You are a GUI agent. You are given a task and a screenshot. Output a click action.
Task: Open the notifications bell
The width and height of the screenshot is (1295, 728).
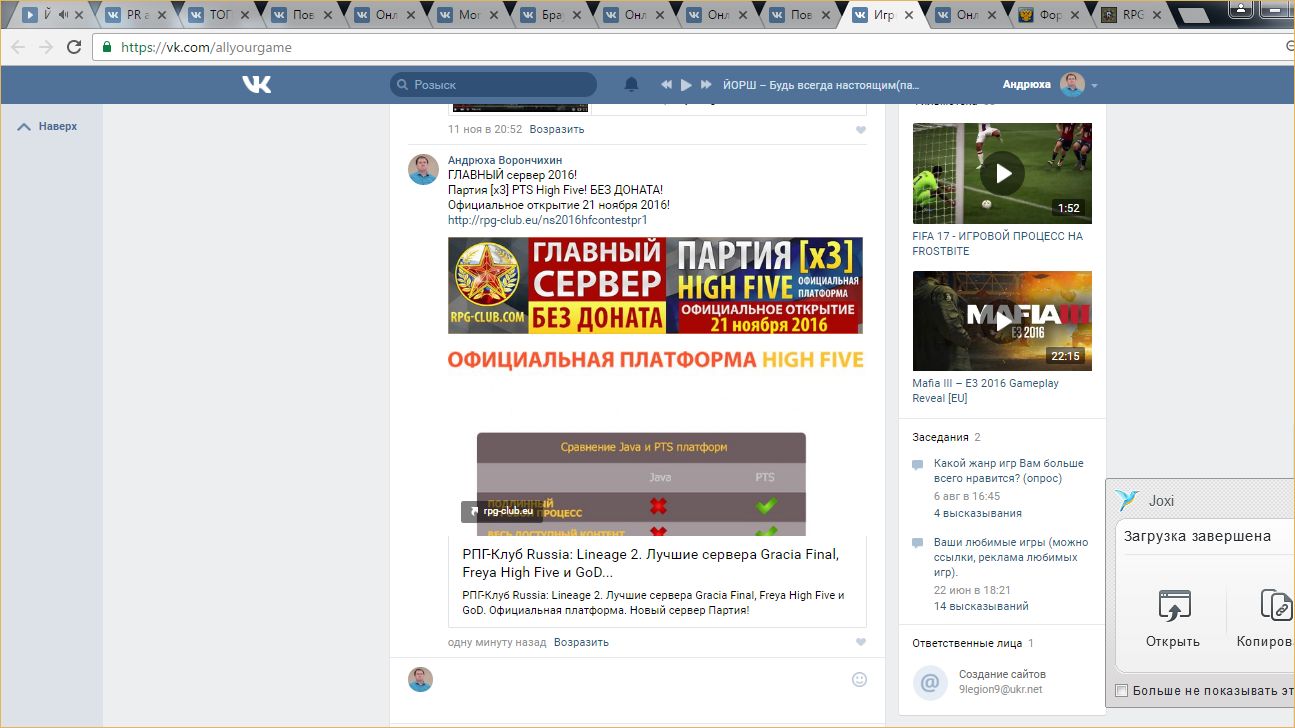pyautogui.click(x=631, y=85)
